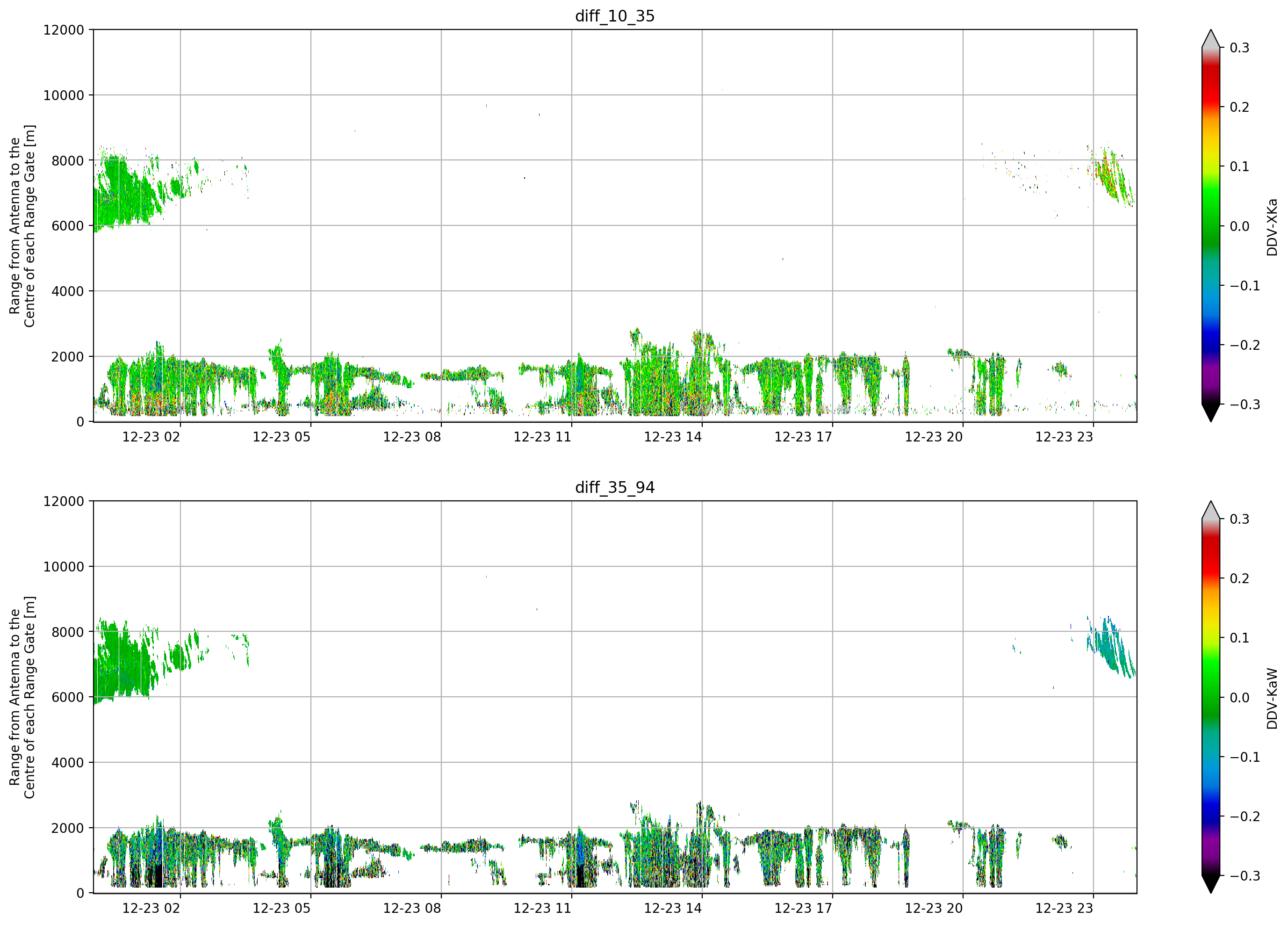
Task: Click the DDV-XKa colorbar gradient
Action: [x=1211, y=226]
